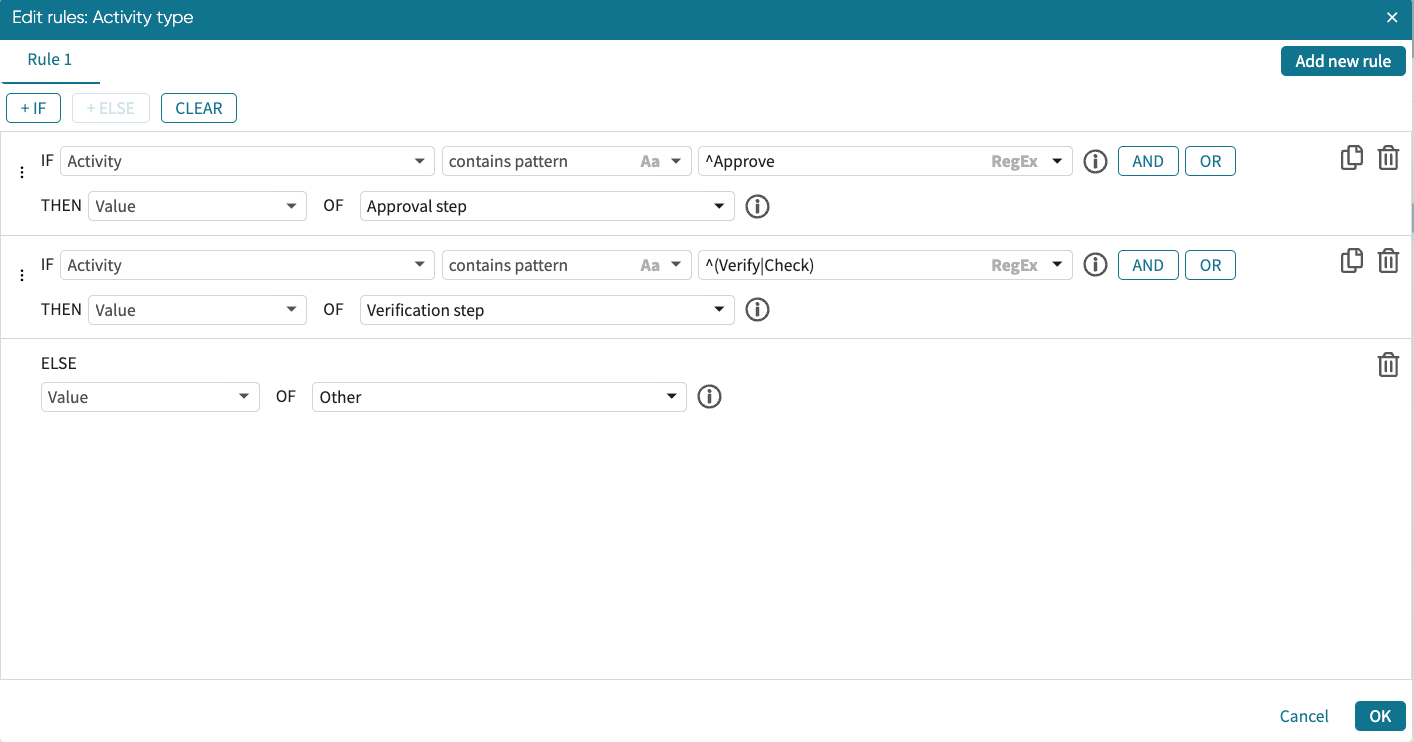Toggle case sensitivity Aa in first condition
This screenshot has width=1414, height=742.
650,161
